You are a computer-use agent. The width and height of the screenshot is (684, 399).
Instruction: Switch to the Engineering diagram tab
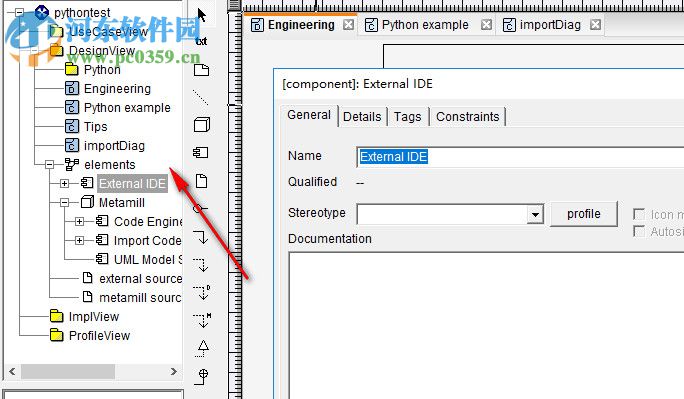point(301,25)
